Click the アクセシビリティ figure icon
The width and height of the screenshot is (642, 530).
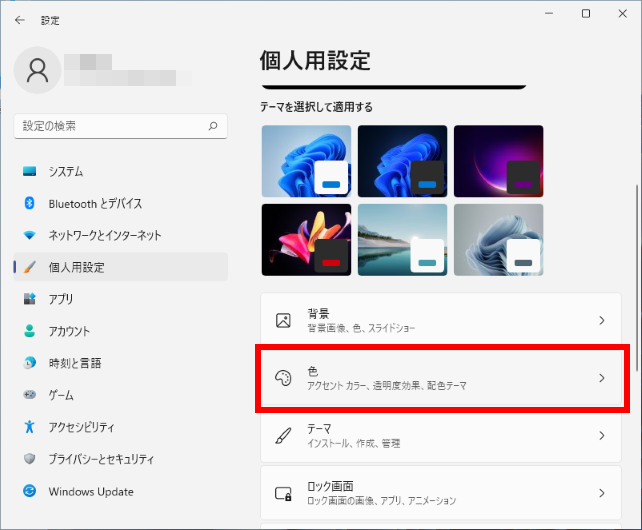click(x=29, y=427)
